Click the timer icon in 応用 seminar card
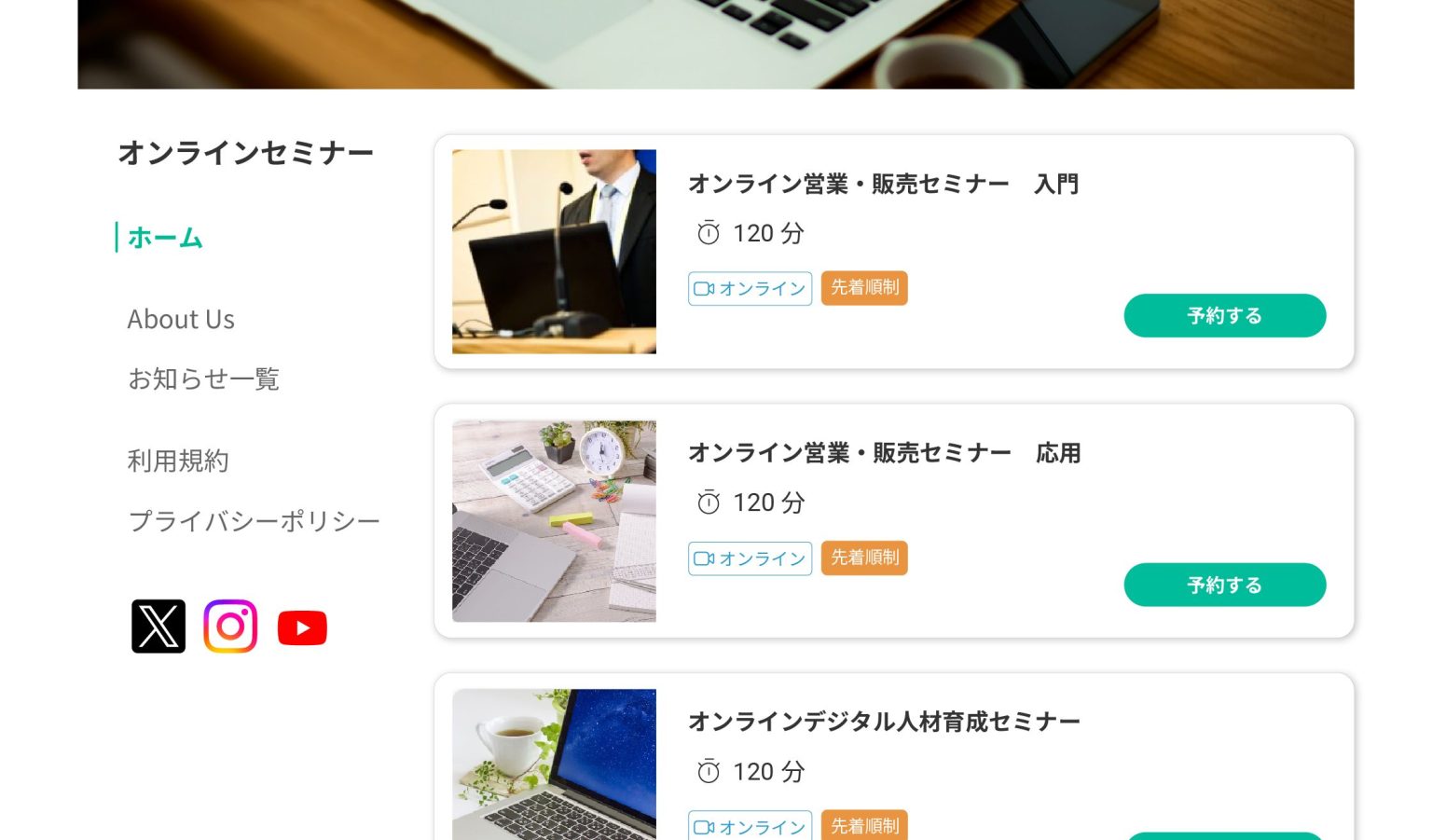Screen dimensions: 1432x840 (709, 503)
